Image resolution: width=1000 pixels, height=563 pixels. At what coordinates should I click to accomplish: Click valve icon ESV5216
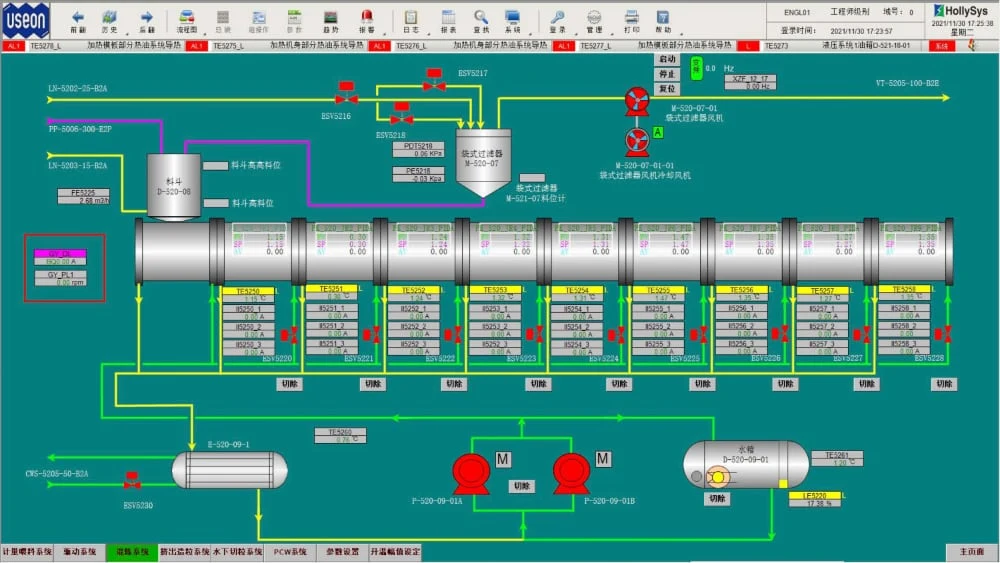[x=346, y=93]
